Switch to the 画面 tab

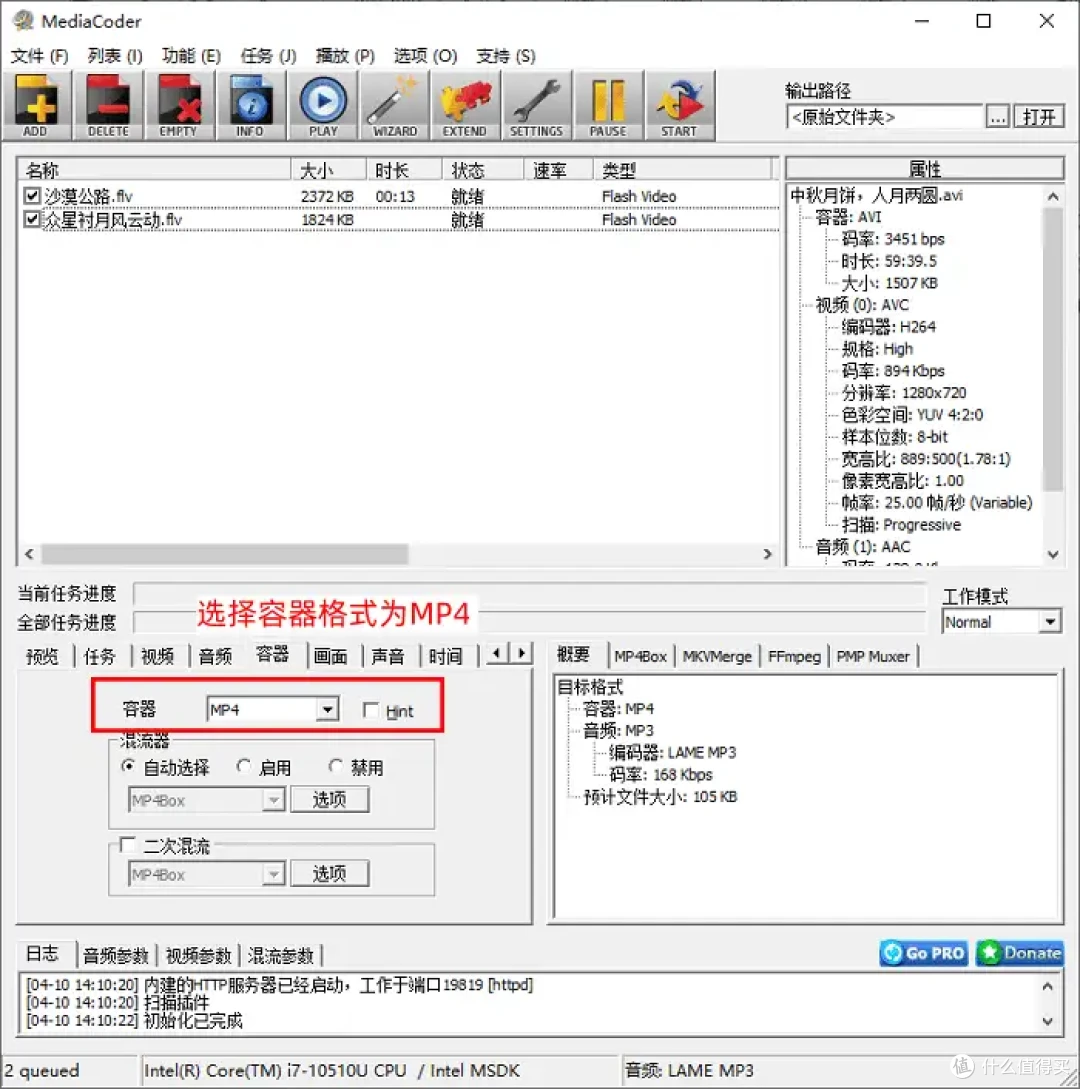point(331,656)
